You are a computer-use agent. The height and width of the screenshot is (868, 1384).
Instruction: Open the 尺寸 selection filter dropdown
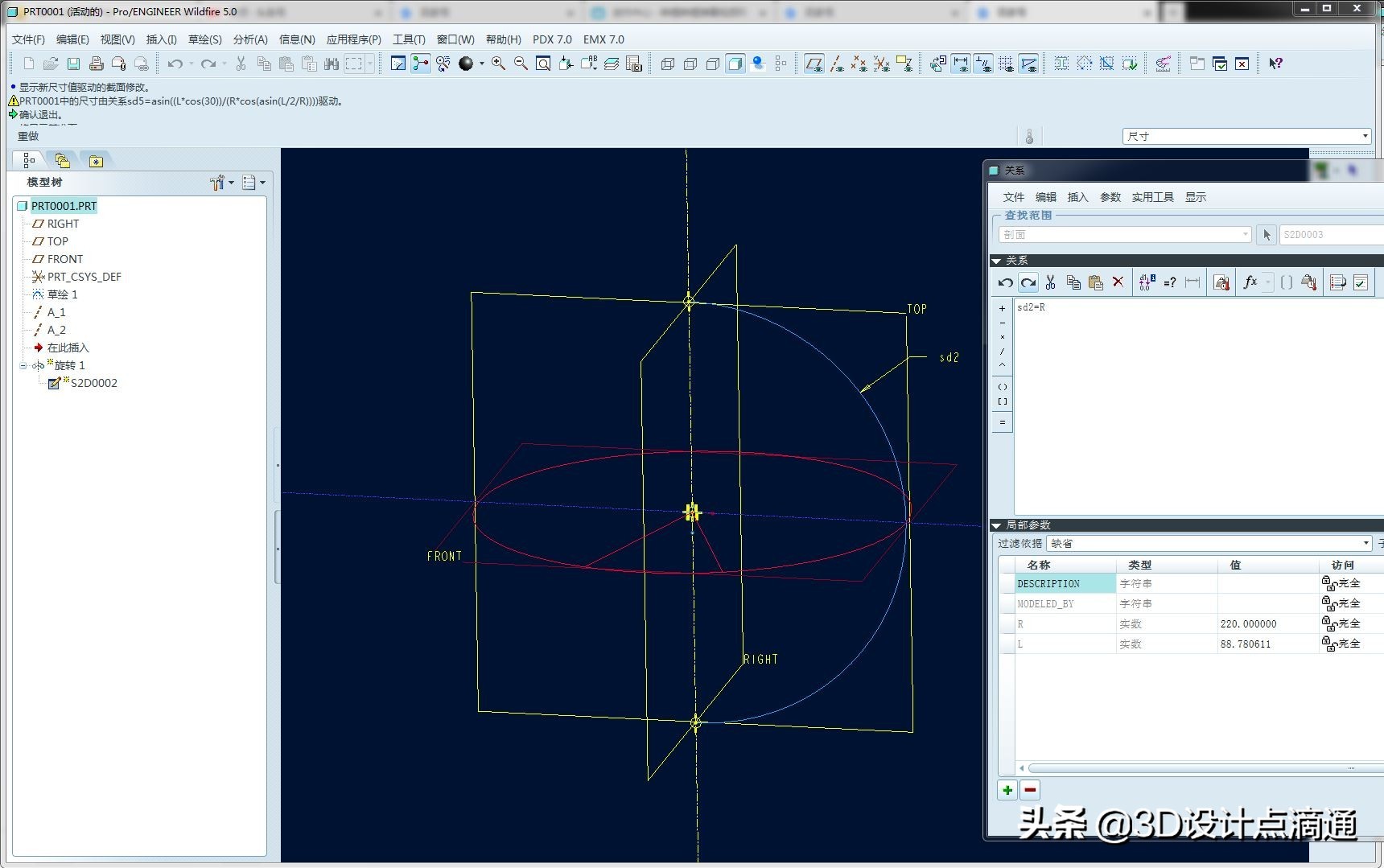[x=1365, y=137]
